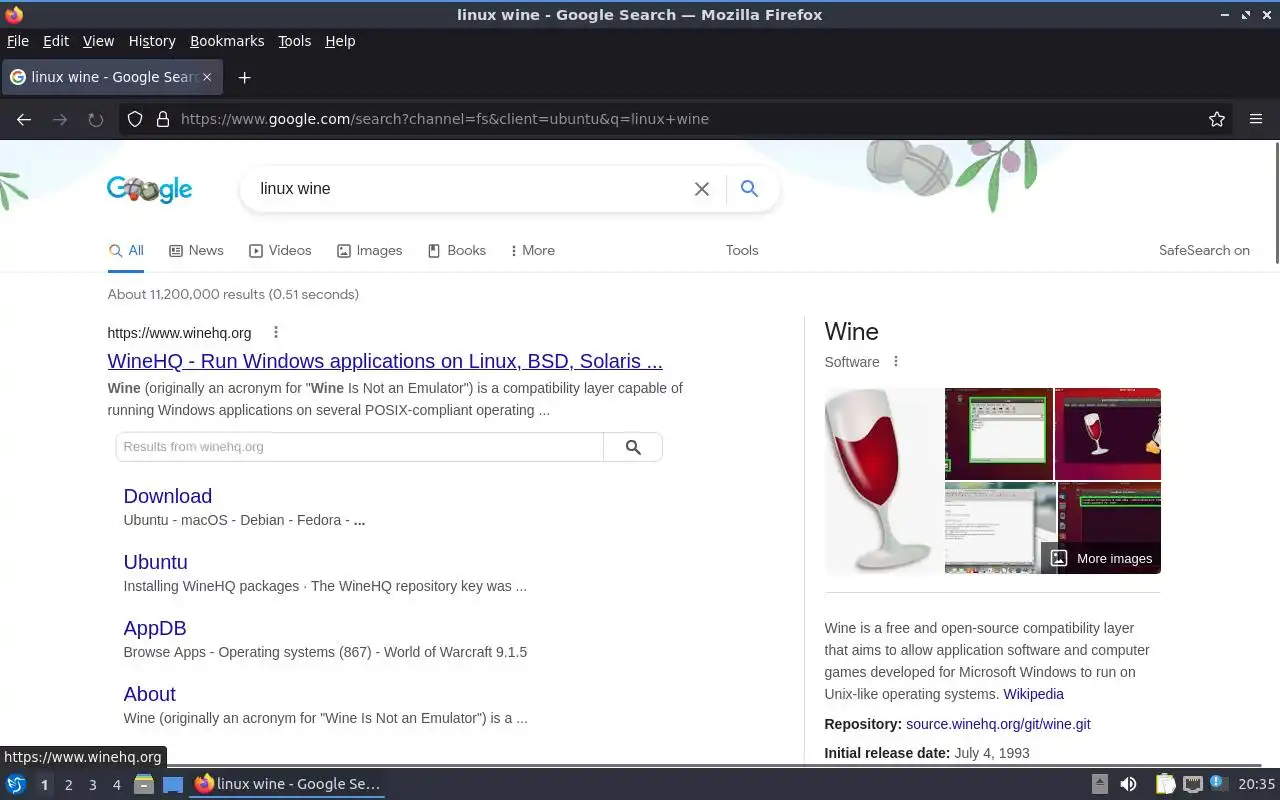Viewport: 1280px width, 800px height.
Task: Open the View menu
Action: click(98, 41)
